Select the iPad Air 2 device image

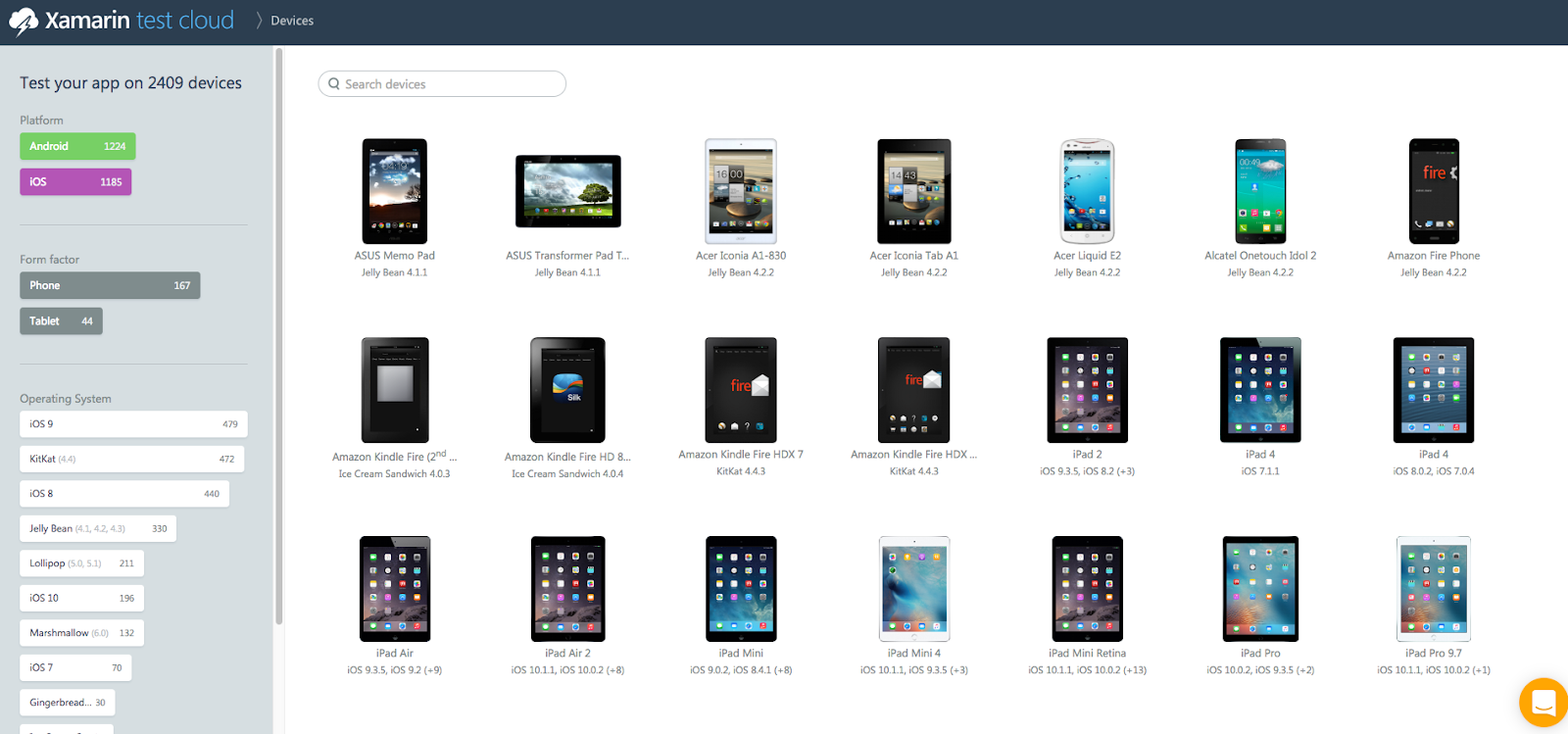click(568, 589)
